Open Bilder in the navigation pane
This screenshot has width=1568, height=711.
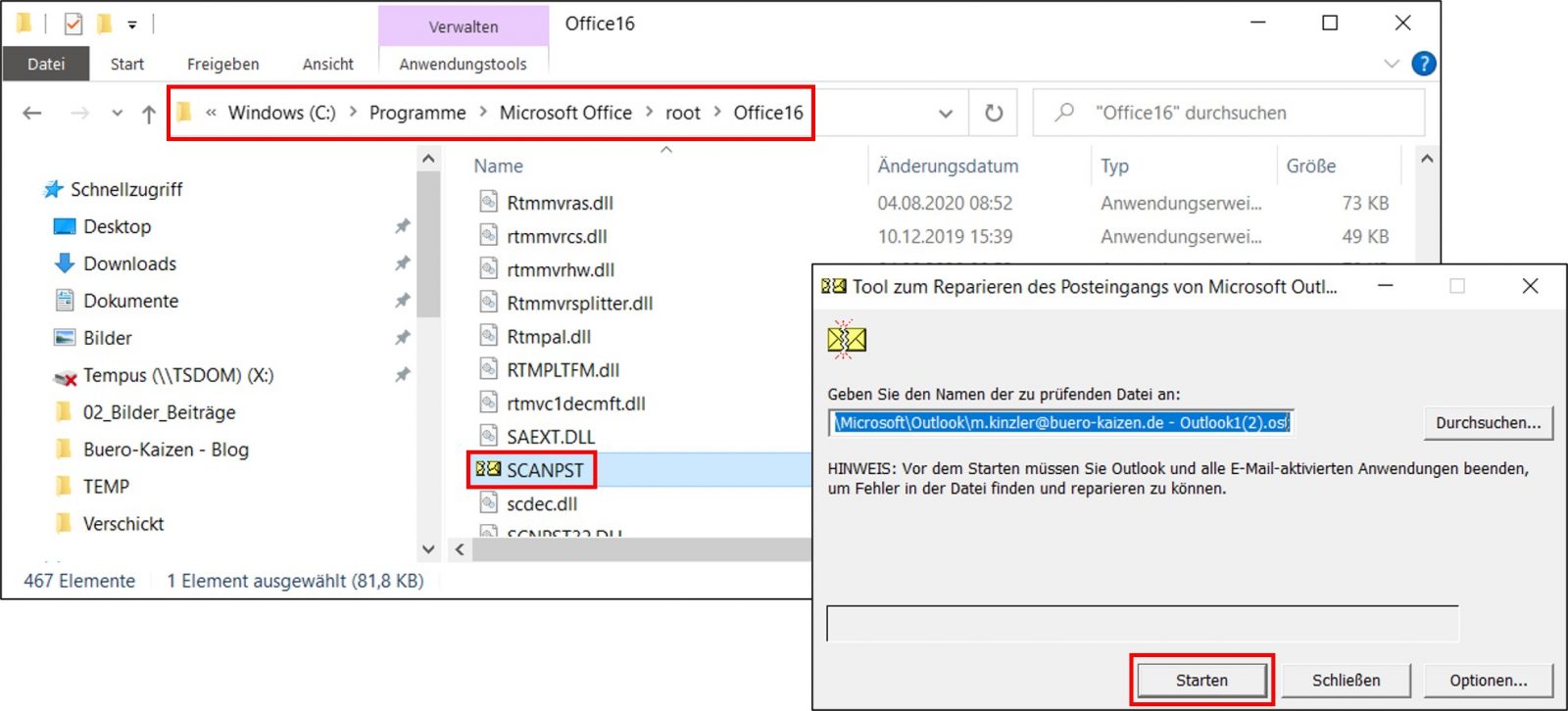(108, 338)
